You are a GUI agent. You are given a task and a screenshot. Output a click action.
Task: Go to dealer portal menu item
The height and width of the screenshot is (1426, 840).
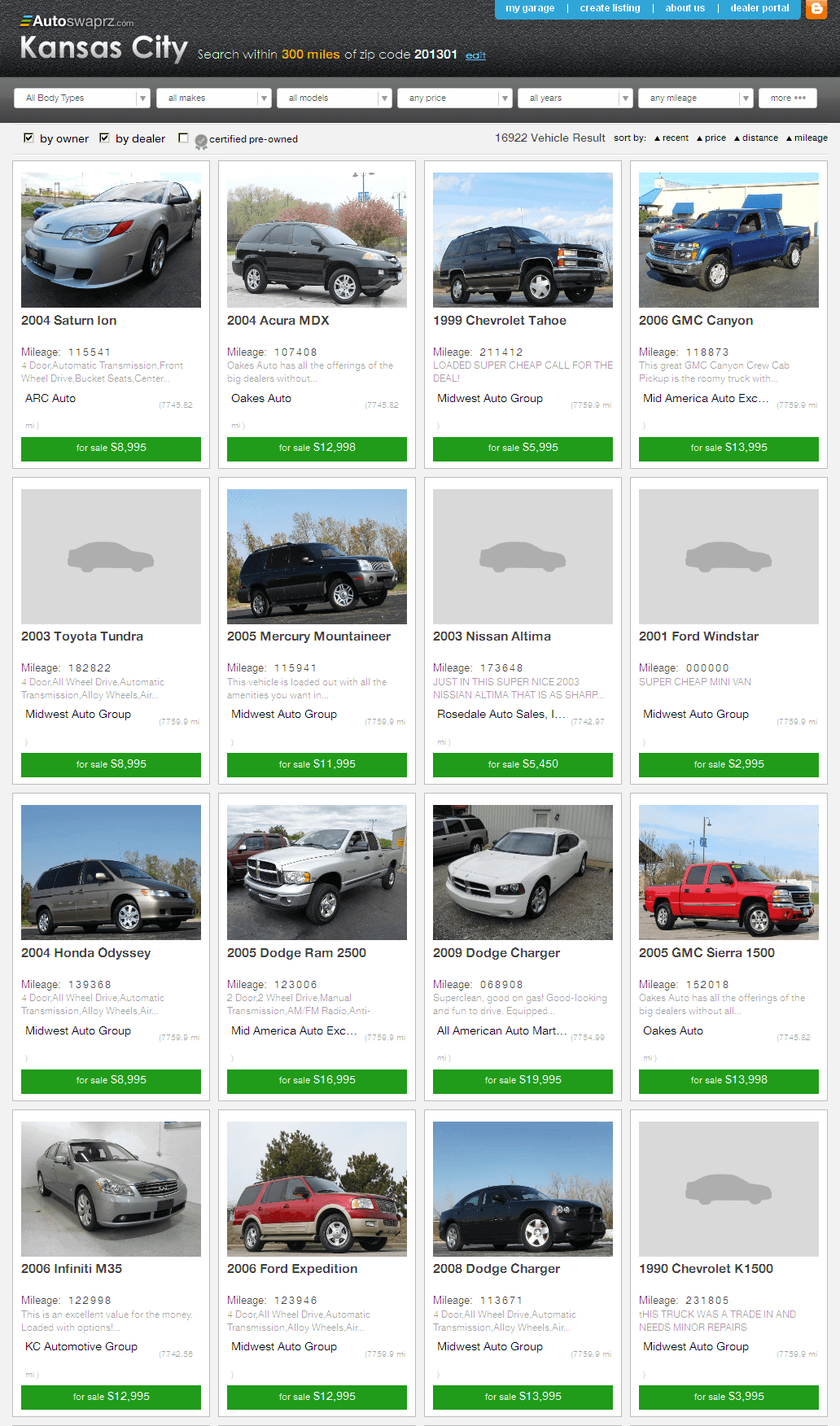pyautogui.click(x=759, y=8)
